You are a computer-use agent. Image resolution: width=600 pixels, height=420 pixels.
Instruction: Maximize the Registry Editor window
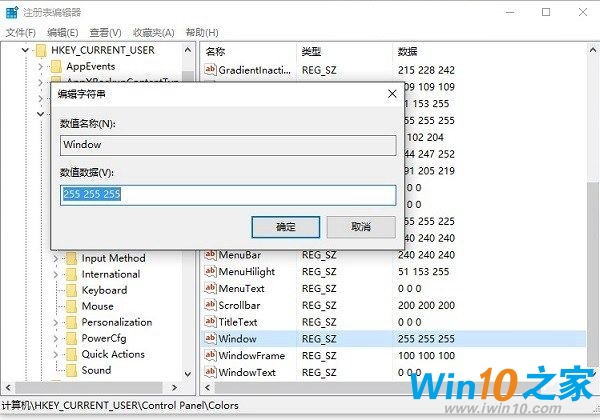pos(546,12)
